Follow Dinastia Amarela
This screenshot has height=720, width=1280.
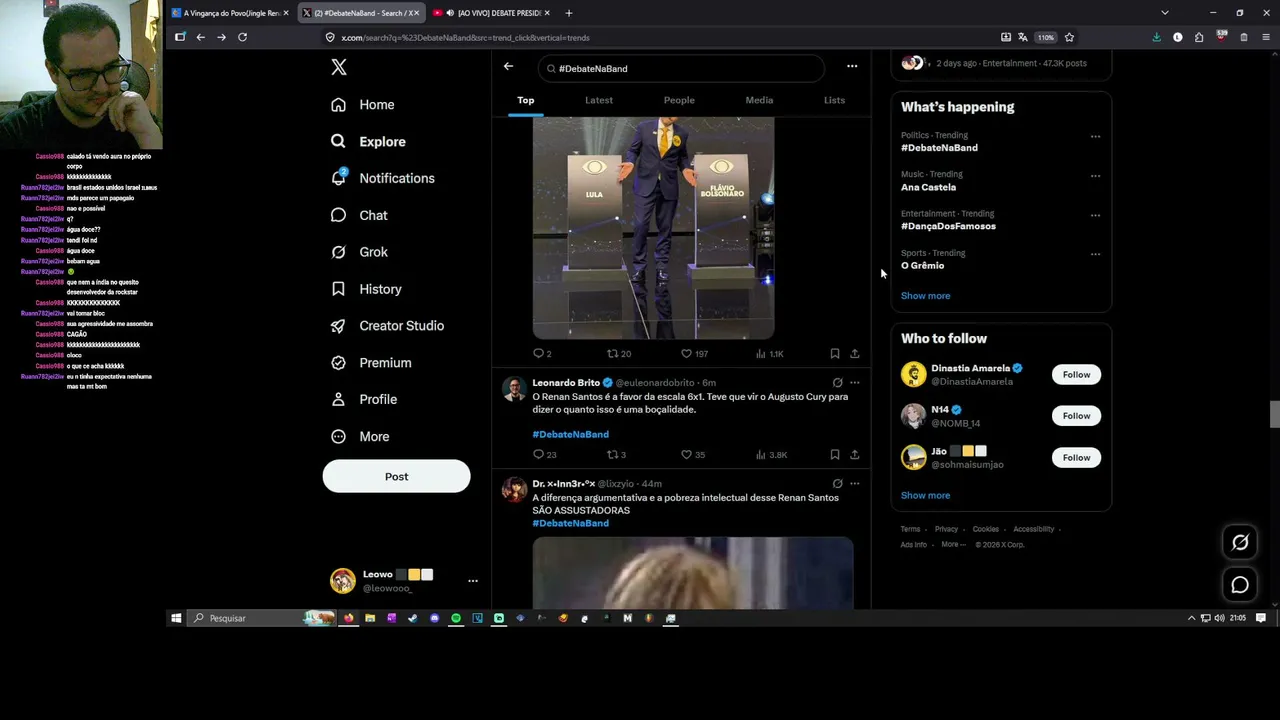pyautogui.click(x=1076, y=375)
